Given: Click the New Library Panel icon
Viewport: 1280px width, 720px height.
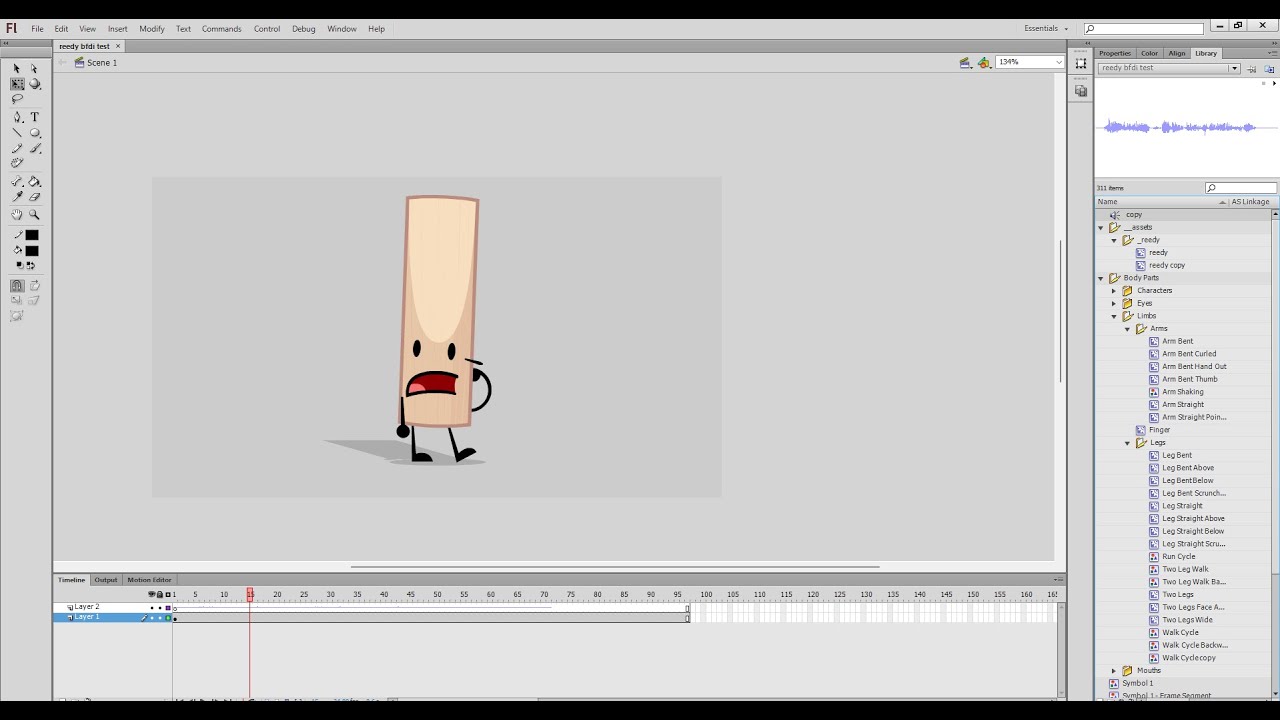Looking at the screenshot, I should [1268, 68].
